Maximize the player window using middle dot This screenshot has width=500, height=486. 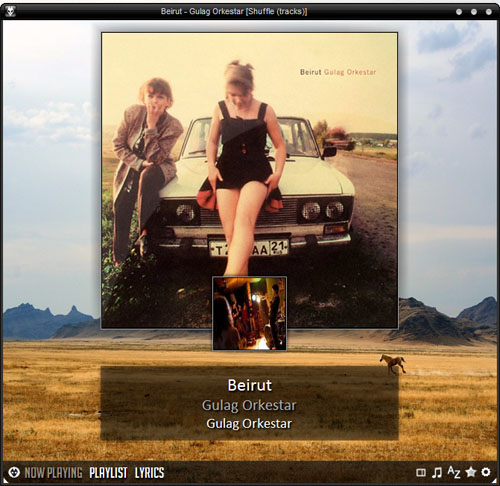pos(474,12)
